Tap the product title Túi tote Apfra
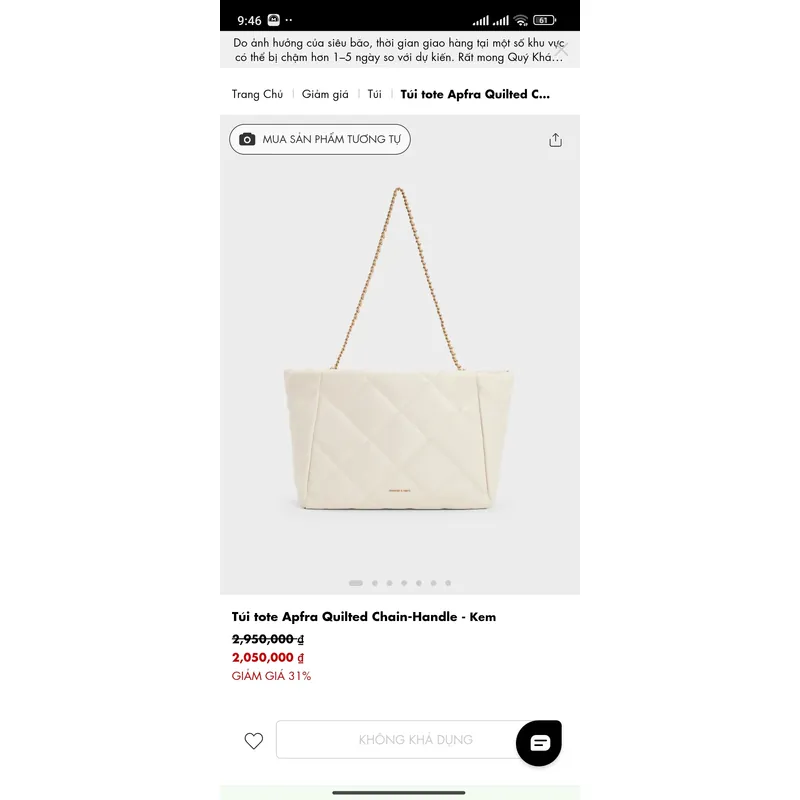This screenshot has height=800, width=800. [364, 617]
